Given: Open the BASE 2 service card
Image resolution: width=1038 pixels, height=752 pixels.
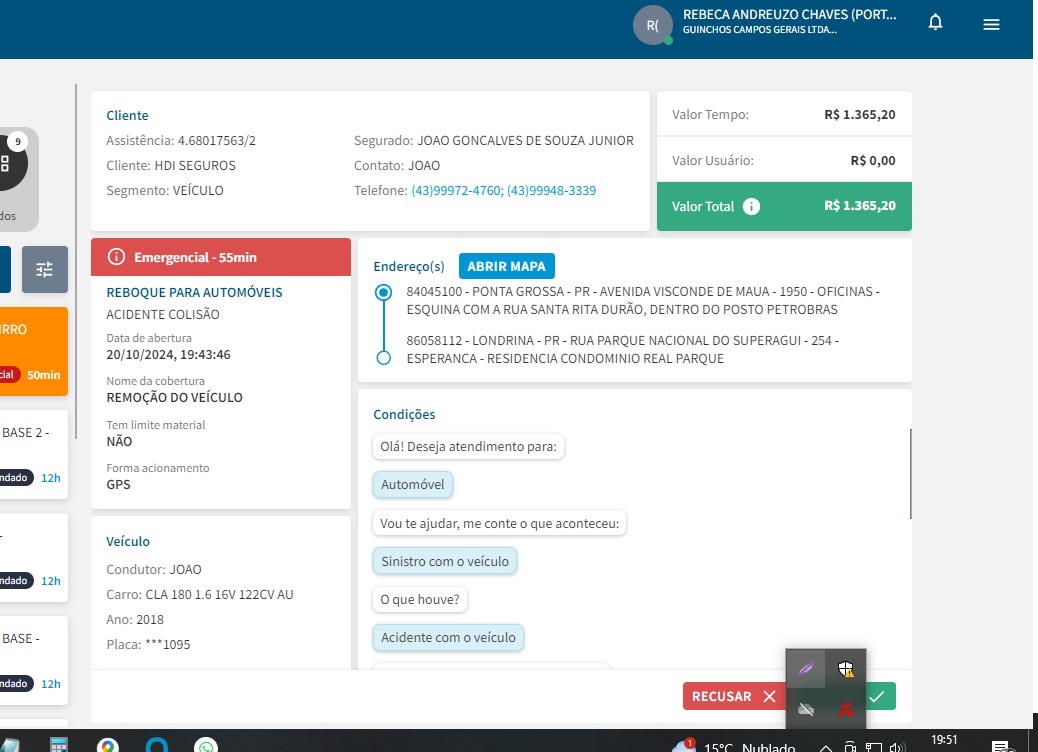Looking at the screenshot, I should 33,455.
